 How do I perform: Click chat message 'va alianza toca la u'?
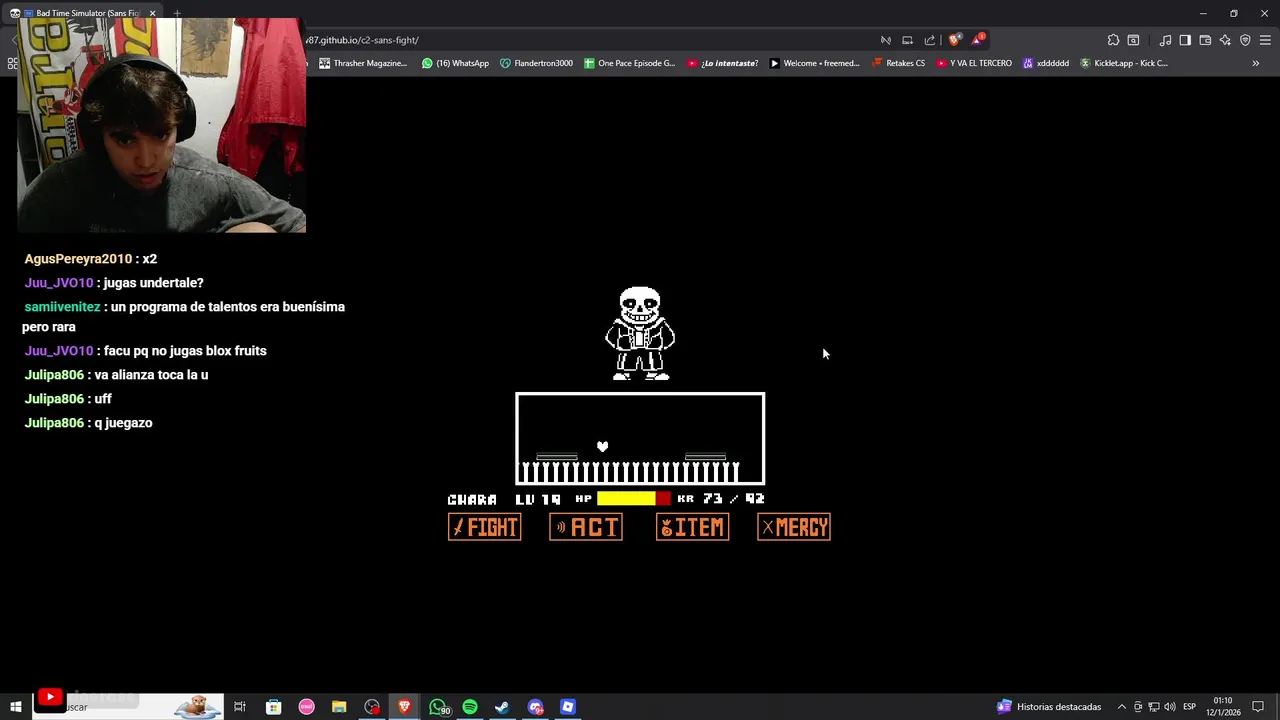pyautogui.click(x=151, y=375)
